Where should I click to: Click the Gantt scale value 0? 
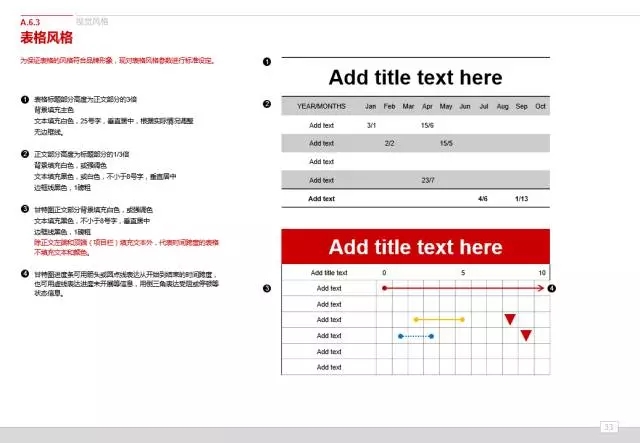384,273
